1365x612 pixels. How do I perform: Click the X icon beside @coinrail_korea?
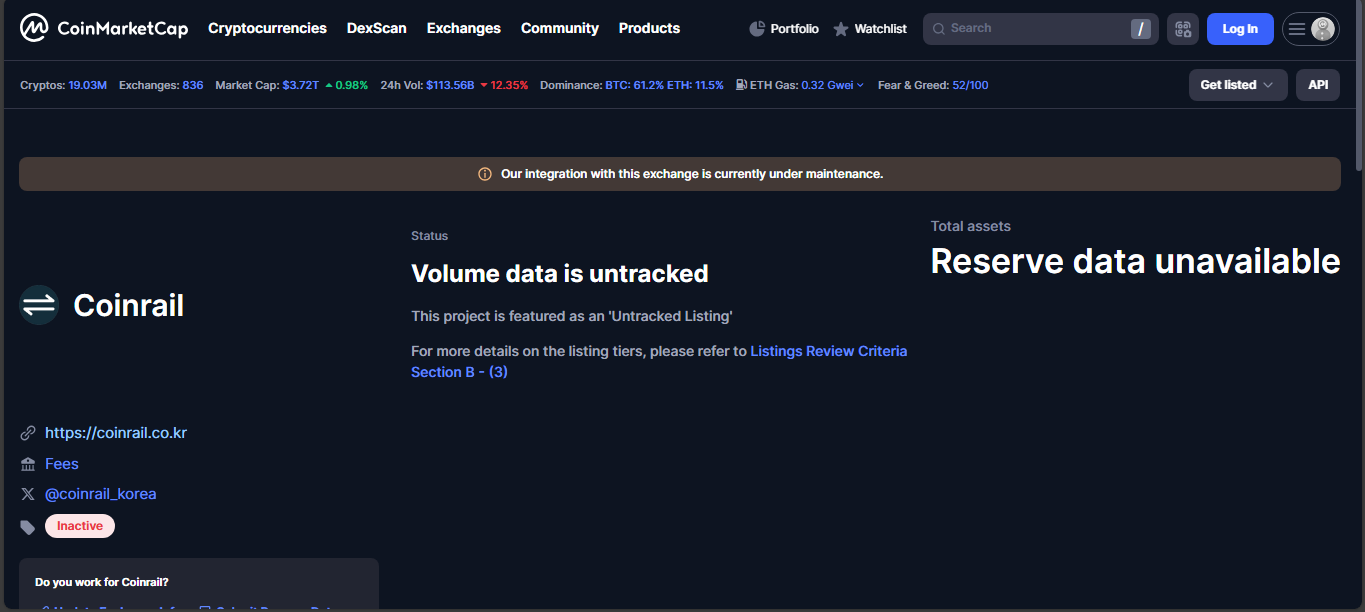28,494
